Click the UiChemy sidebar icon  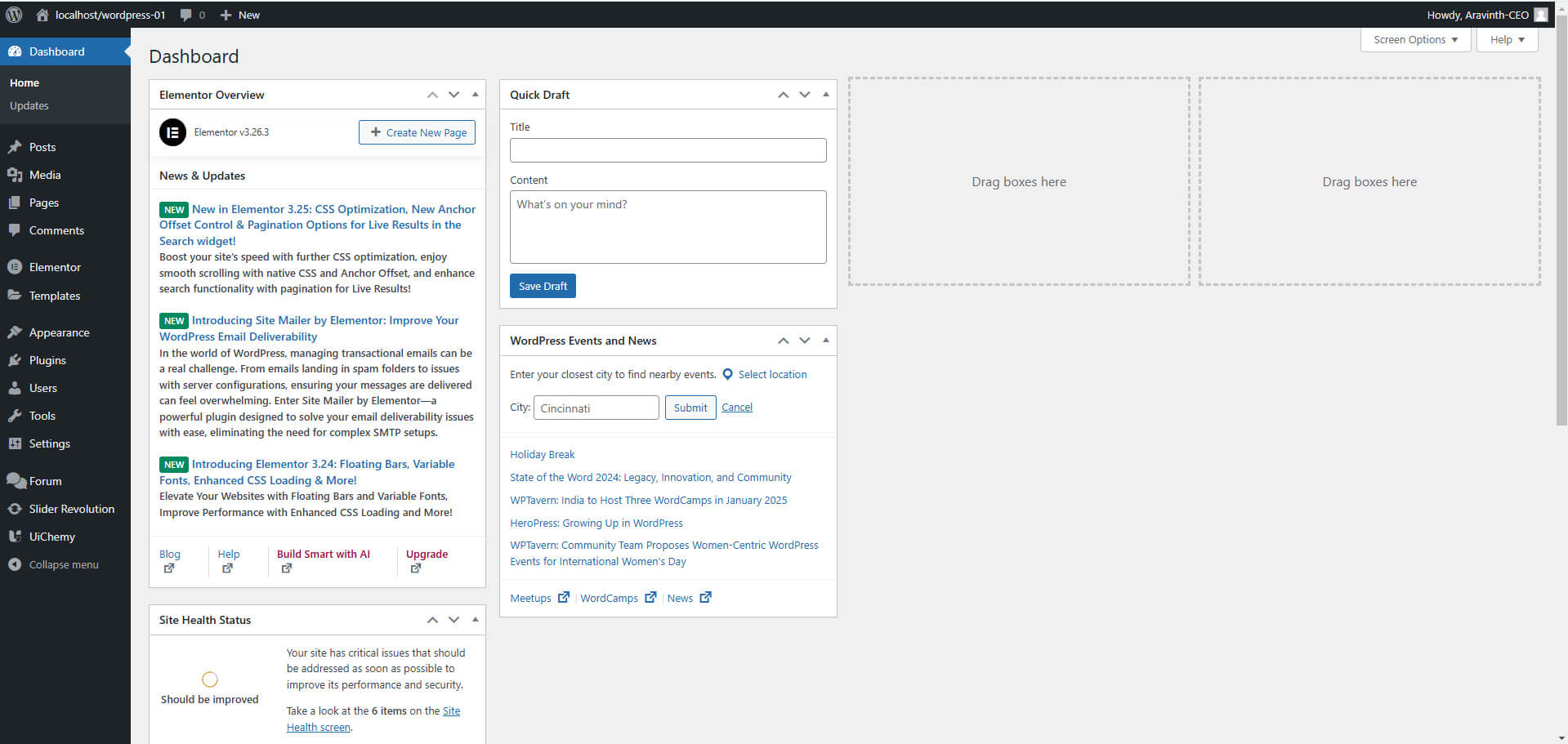15,537
